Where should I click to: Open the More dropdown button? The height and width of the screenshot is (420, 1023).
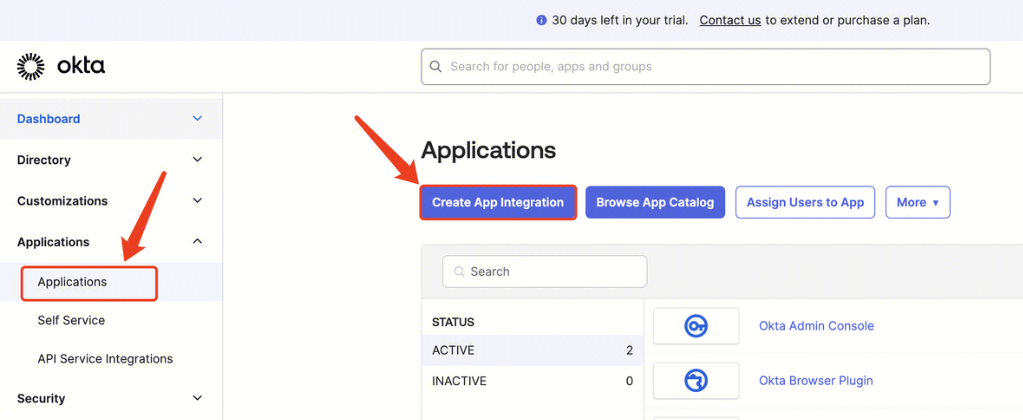coord(917,202)
